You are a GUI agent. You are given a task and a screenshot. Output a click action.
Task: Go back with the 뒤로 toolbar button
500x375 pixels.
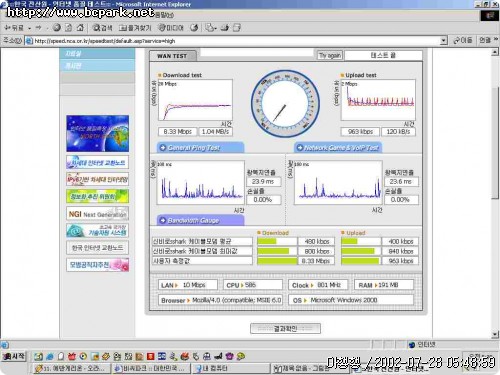pos(14,28)
